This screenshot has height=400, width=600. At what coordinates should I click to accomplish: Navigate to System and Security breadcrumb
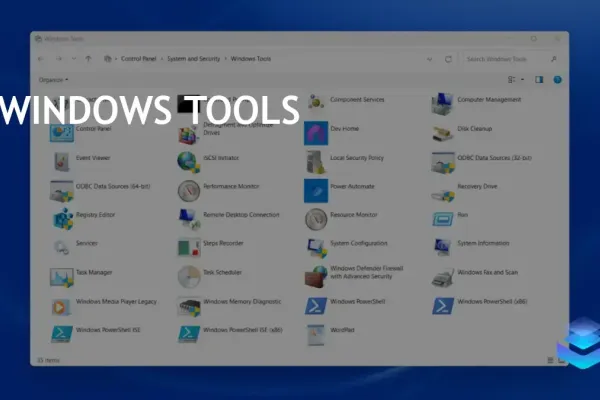click(194, 59)
